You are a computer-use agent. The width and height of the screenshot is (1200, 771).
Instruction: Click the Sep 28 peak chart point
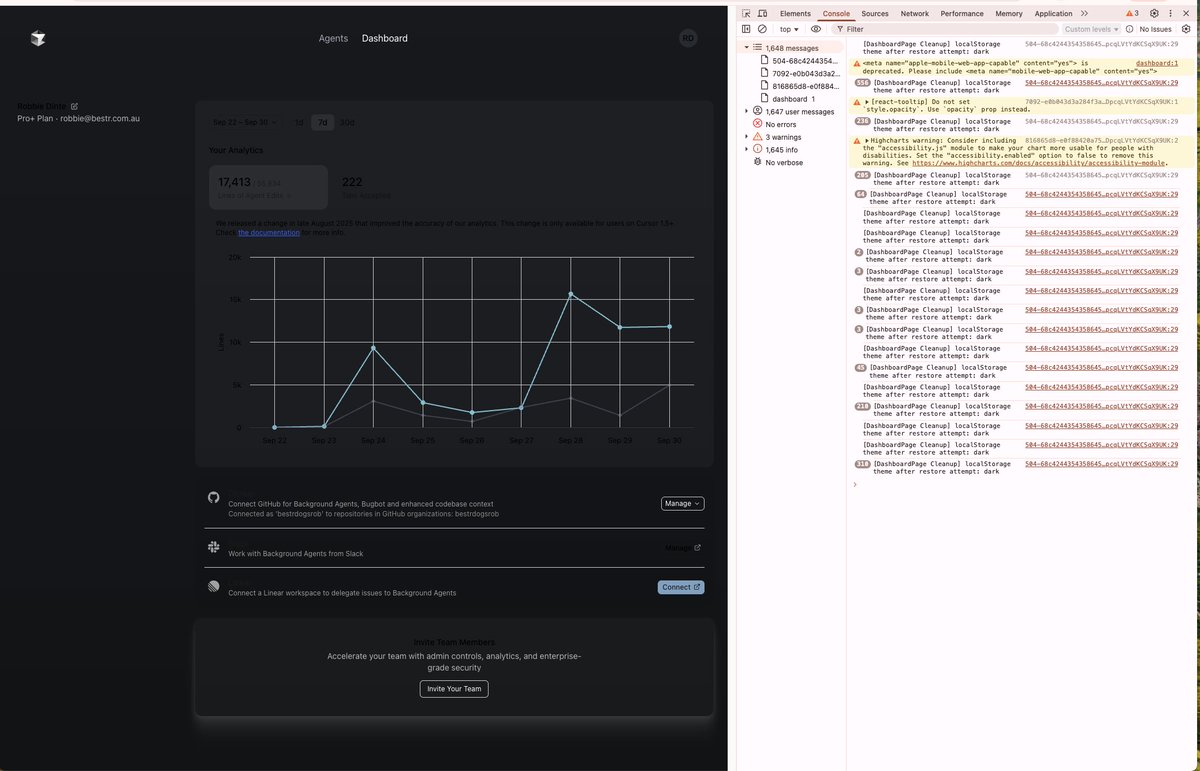(x=571, y=294)
